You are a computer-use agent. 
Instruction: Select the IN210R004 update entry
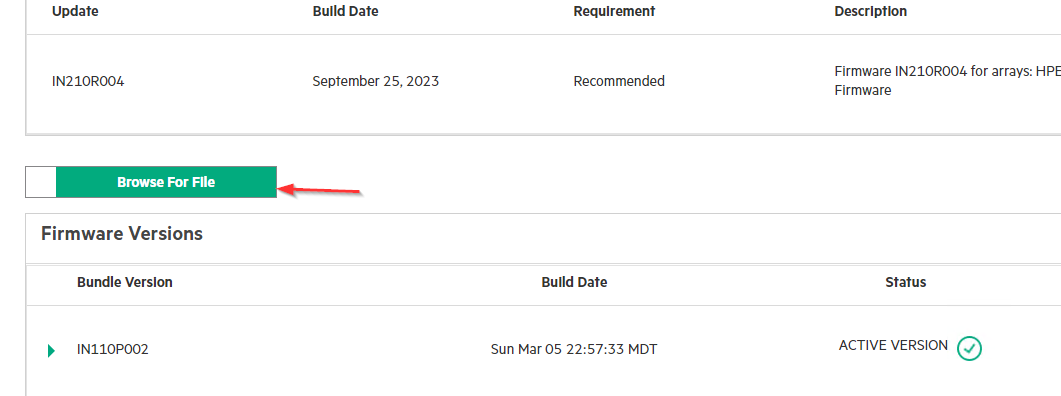88,81
